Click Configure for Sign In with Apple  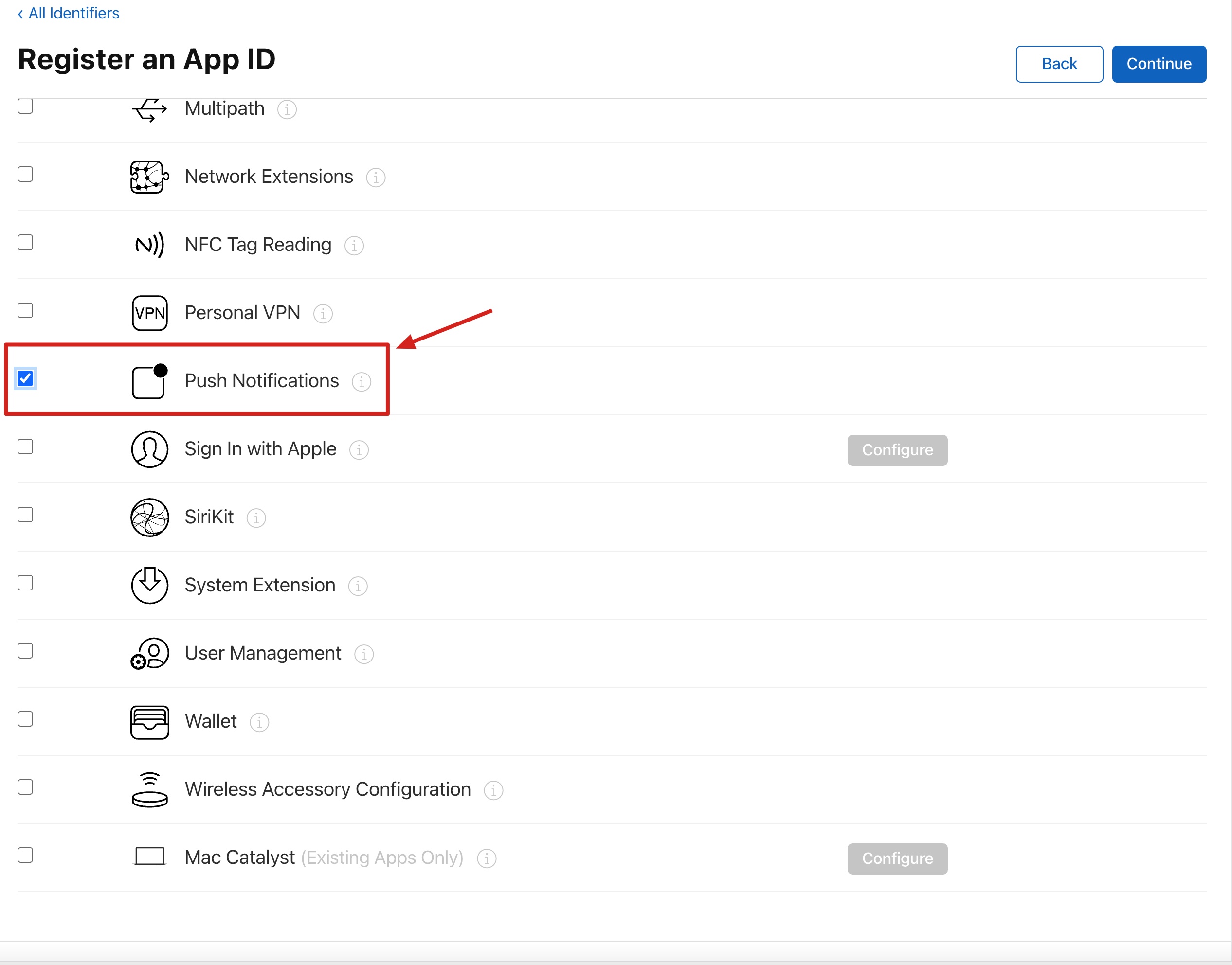[897, 450]
